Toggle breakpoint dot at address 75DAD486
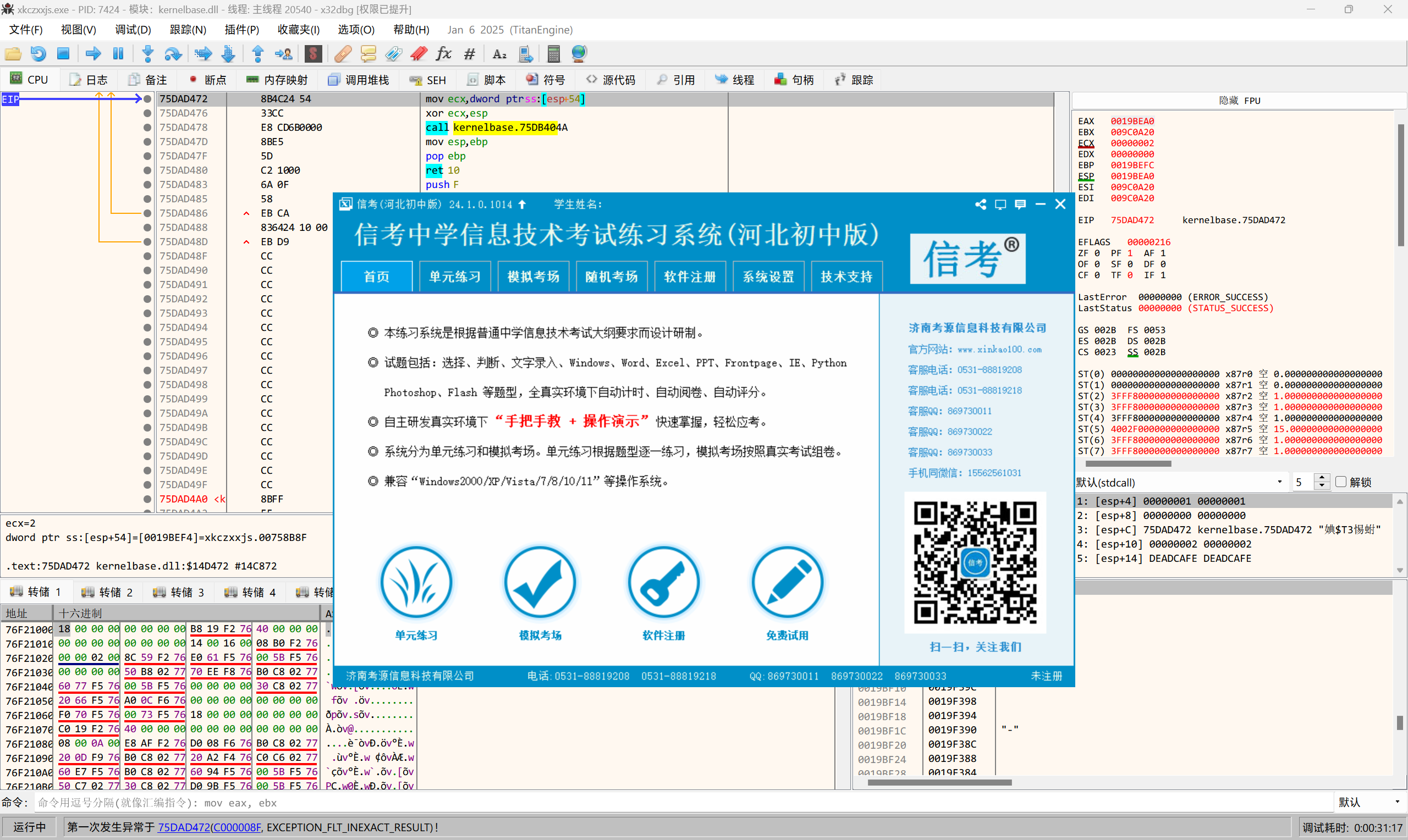Image resolution: width=1408 pixels, height=840 pixels. coord(147,213)
